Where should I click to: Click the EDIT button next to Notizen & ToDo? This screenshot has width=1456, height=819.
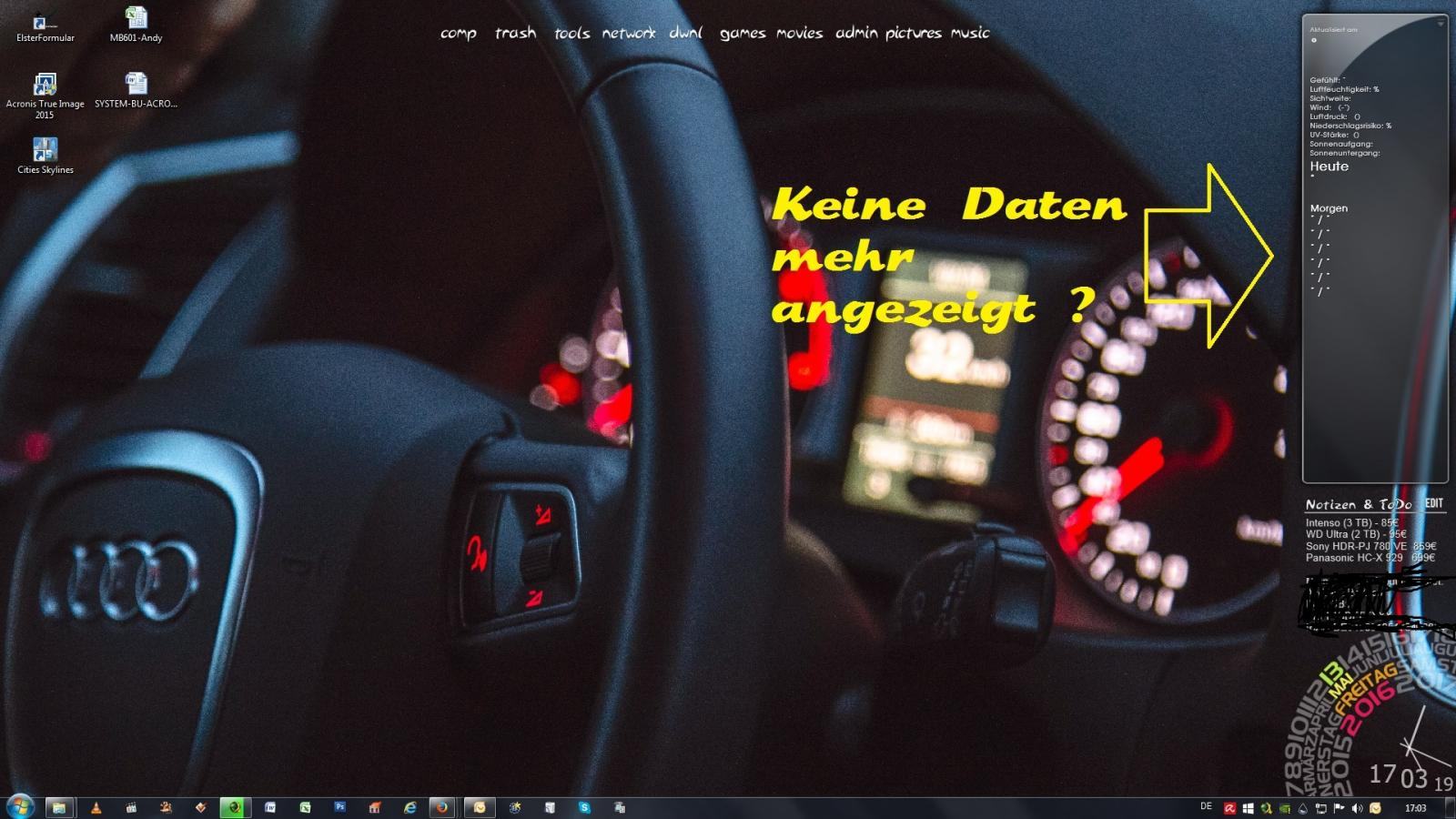coord(1434,502)
